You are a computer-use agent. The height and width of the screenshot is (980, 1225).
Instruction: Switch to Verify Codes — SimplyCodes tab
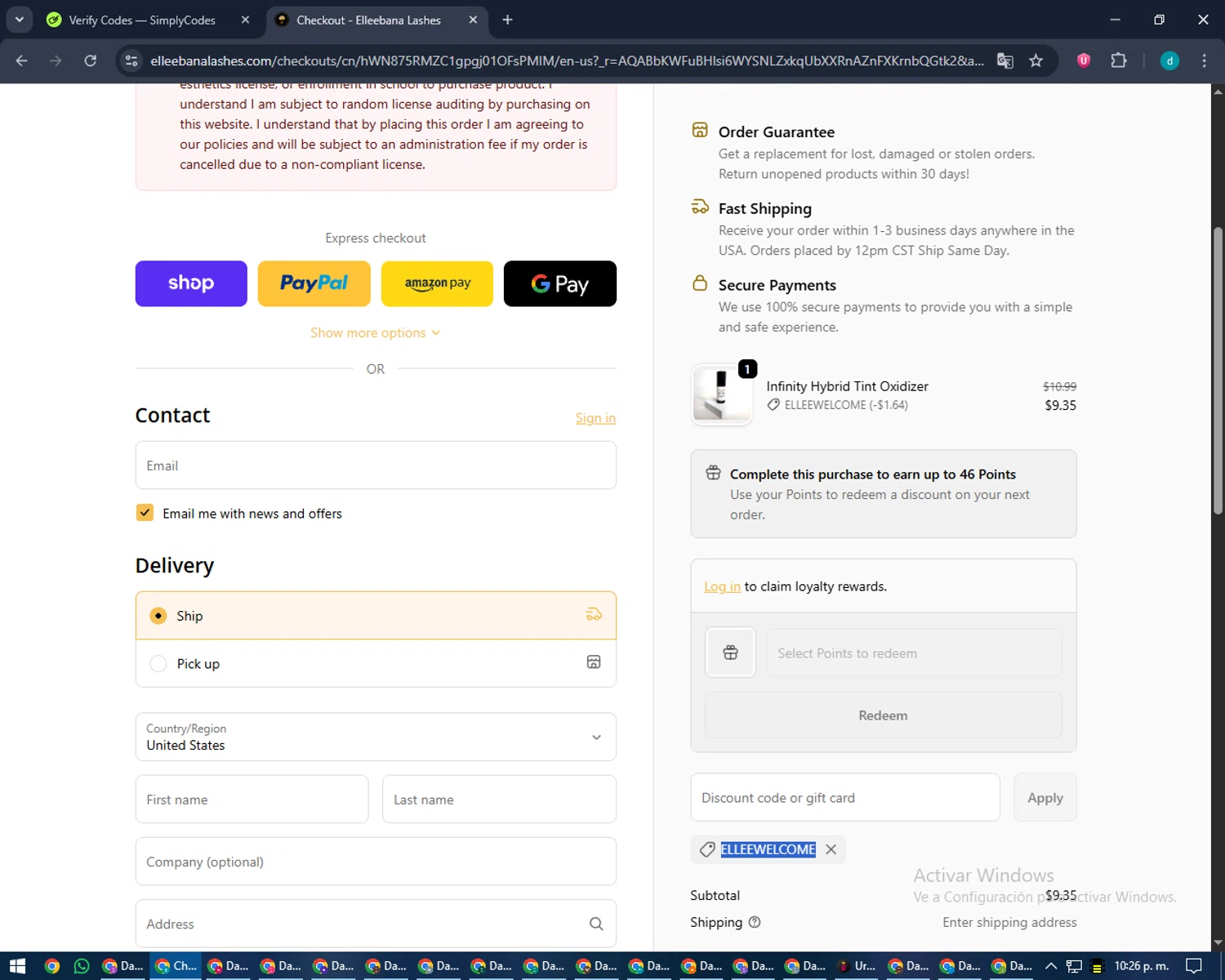point(140,20)
